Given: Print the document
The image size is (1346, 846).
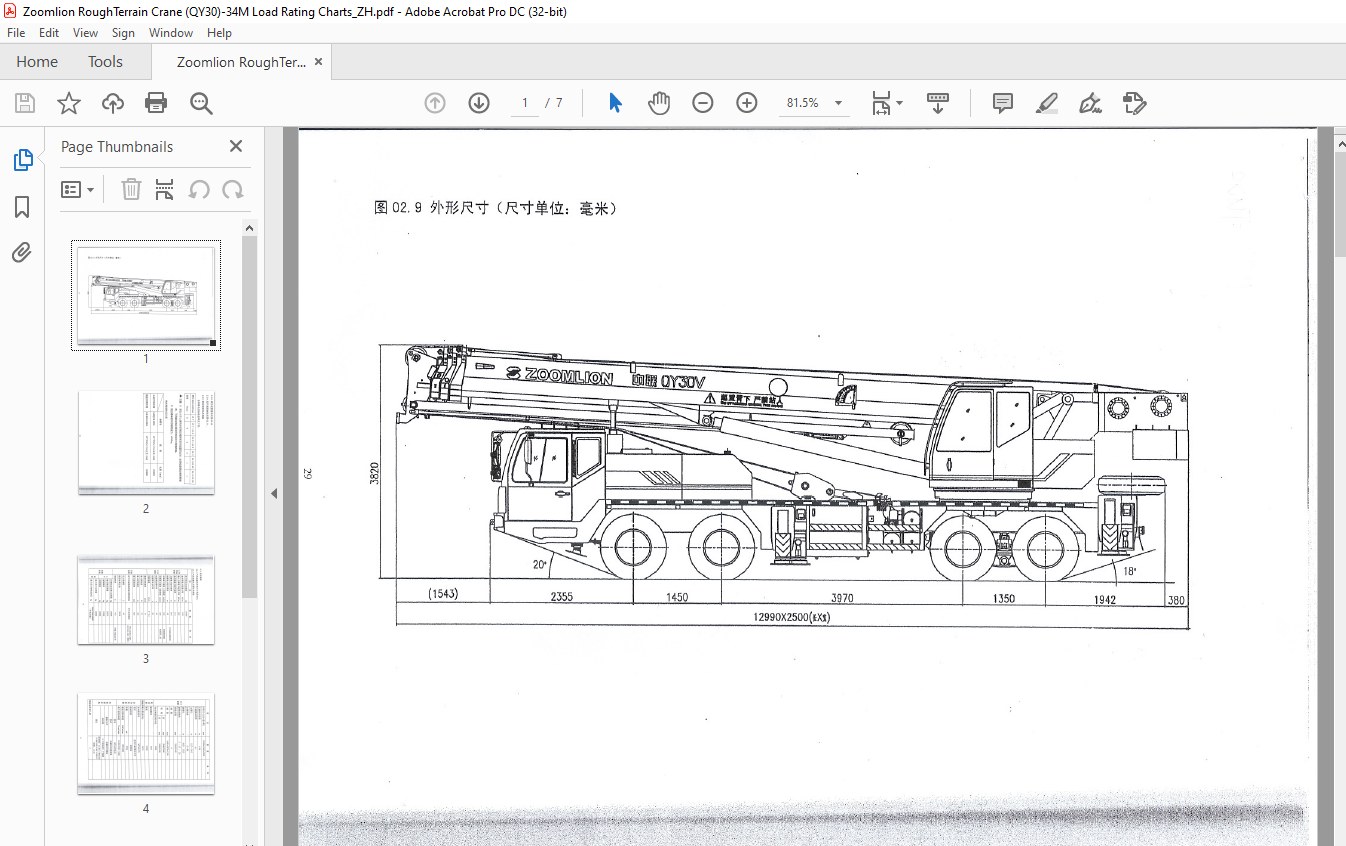Looking at the screenshot, I should coord(156,103).
